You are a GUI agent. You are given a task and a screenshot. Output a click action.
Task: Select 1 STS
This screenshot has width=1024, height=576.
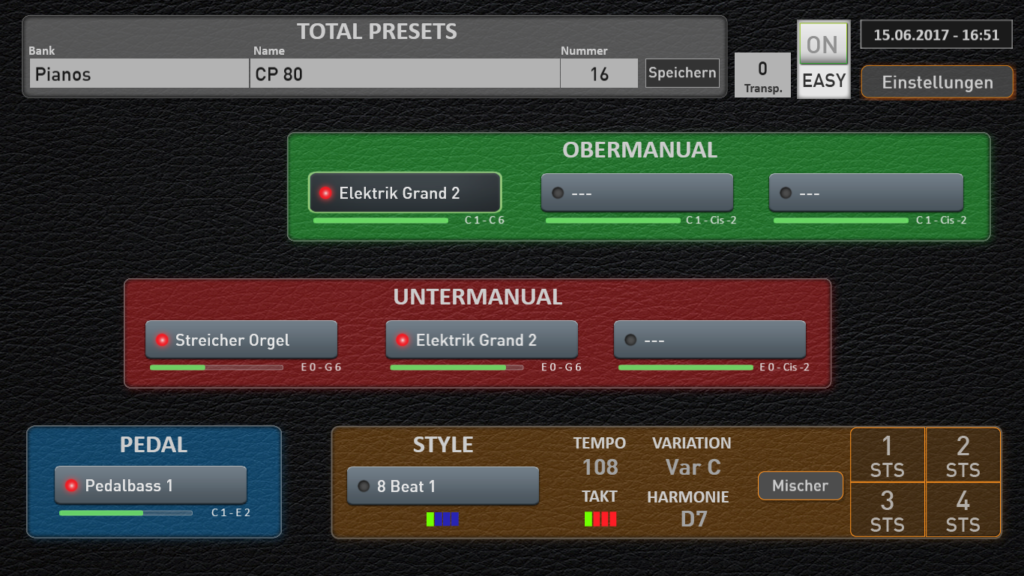[888, 456]
